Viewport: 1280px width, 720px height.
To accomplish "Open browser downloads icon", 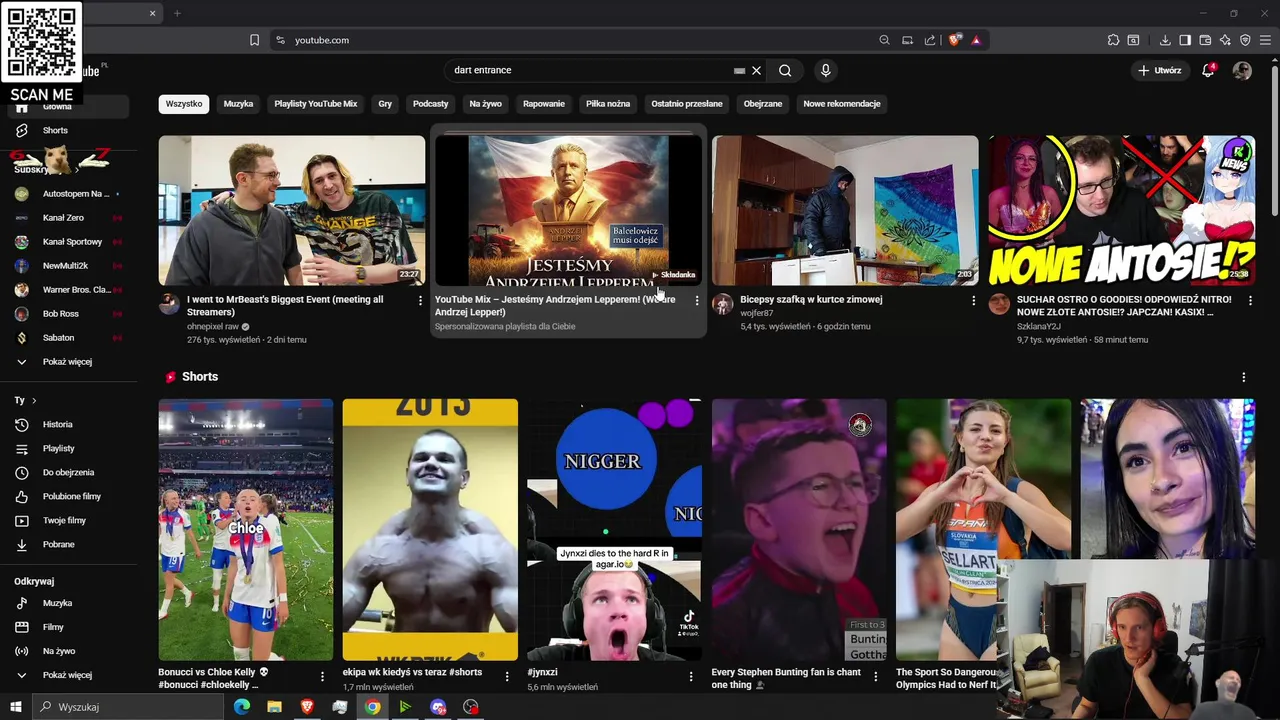I will 1165,40.
